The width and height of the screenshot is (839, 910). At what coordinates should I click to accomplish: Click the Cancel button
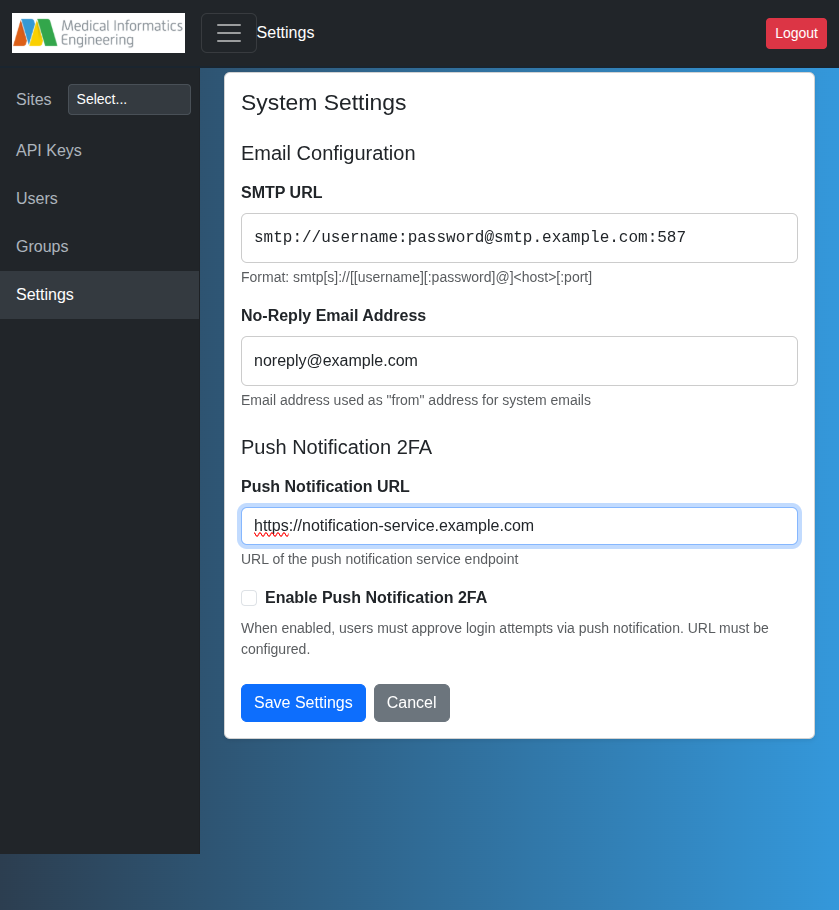412,703
